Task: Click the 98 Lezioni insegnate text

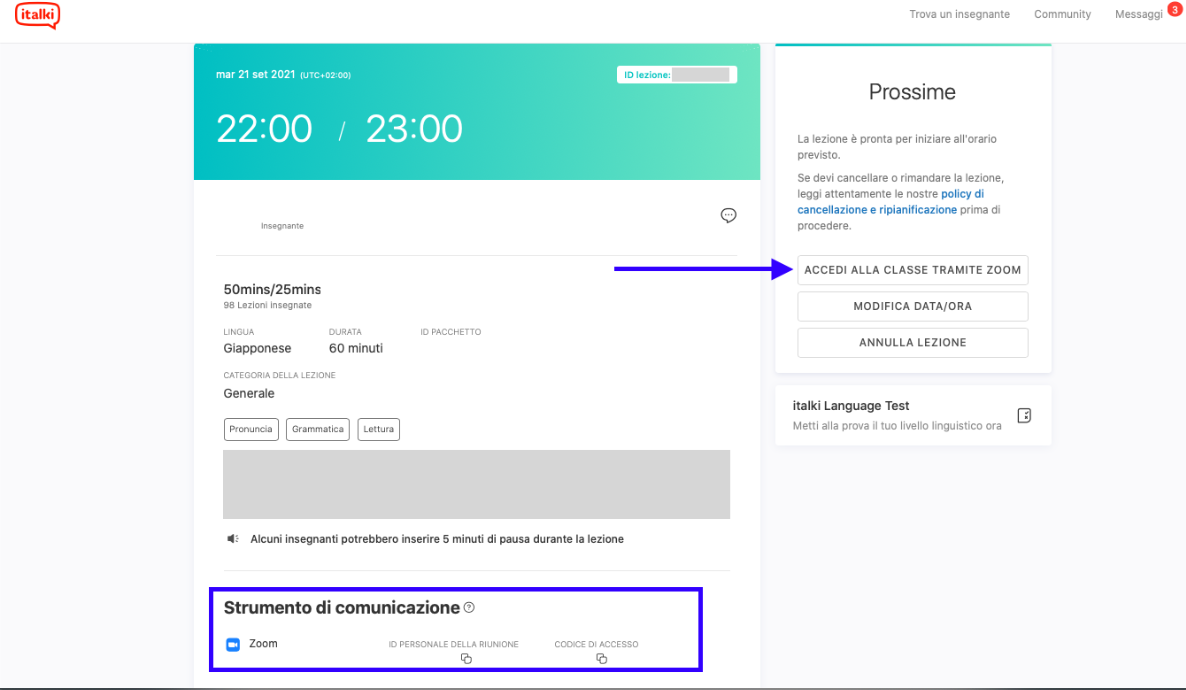Action: pos(267,306)
